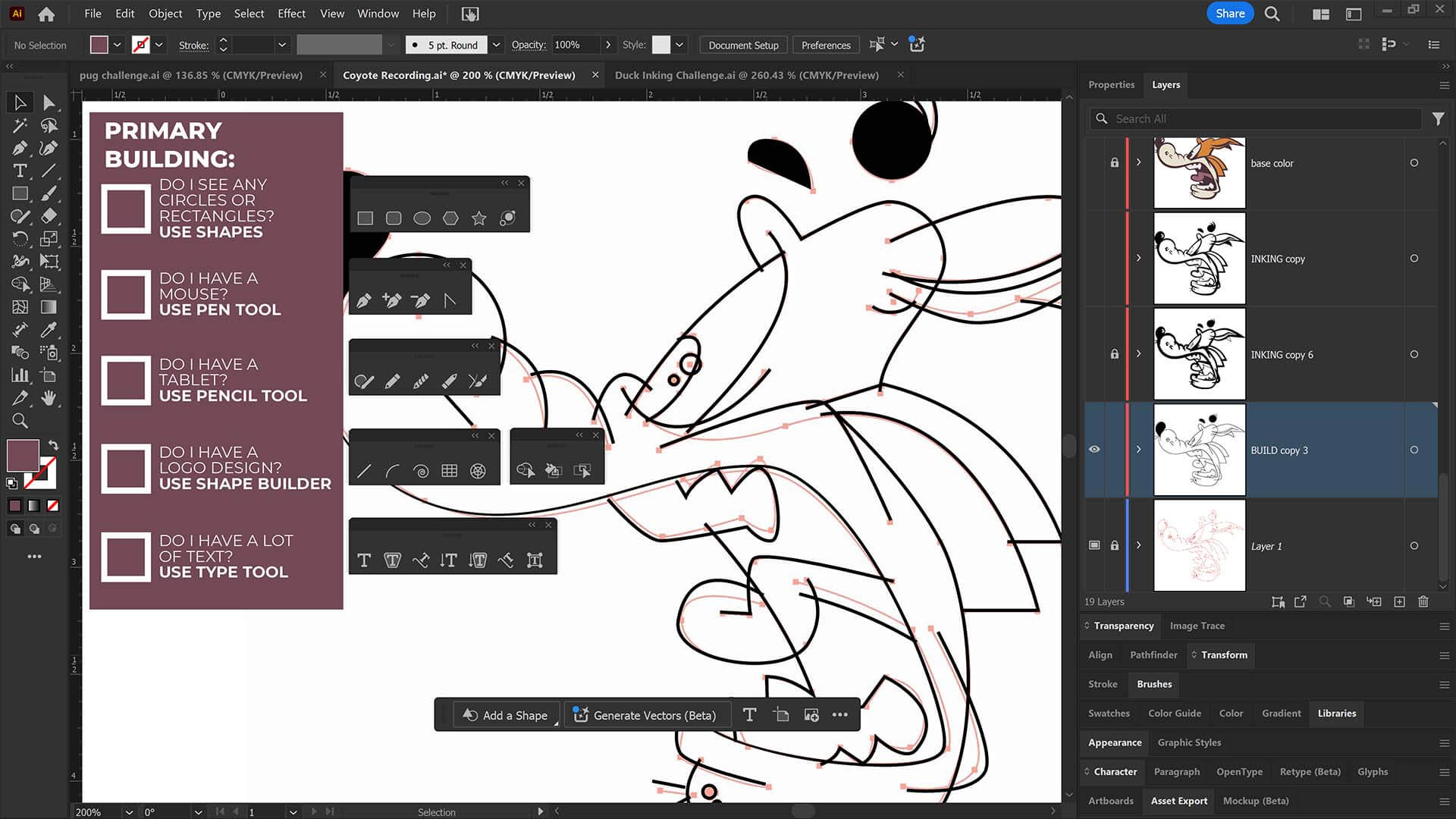Expand the base color layer

coord(1138,162)
